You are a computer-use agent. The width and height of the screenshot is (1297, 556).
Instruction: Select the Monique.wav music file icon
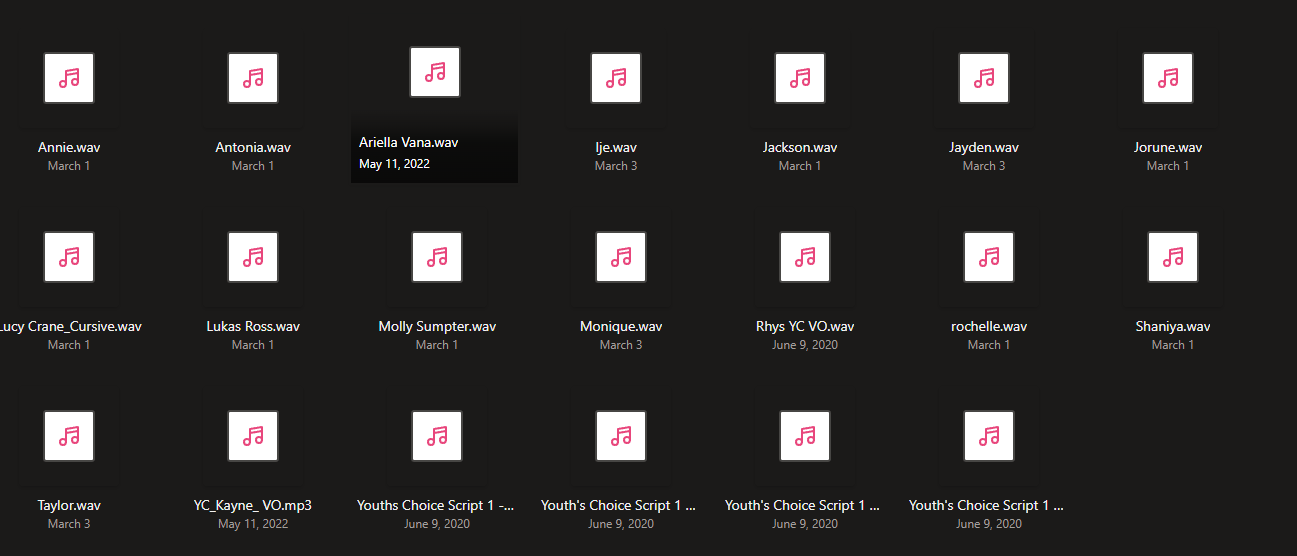tap(621, 257)
